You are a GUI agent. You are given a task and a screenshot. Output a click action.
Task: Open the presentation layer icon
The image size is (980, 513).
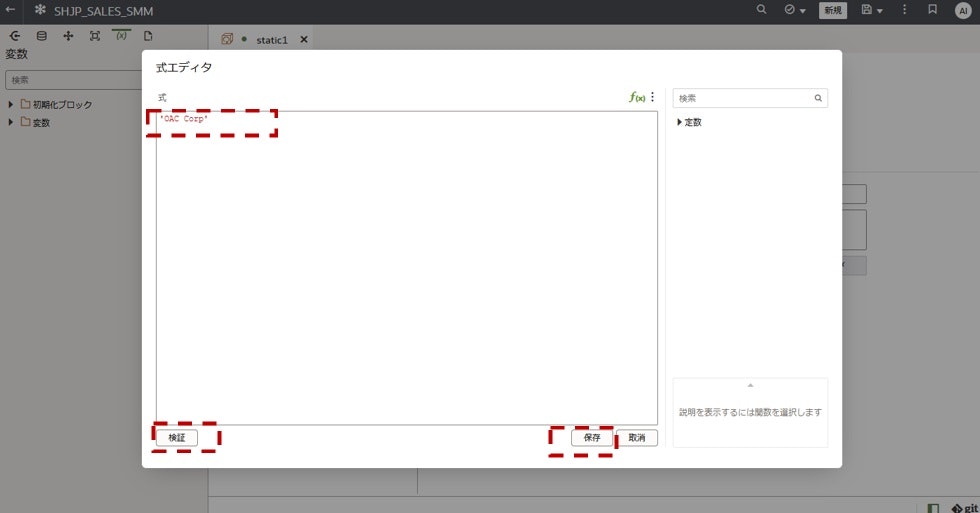(94, 36)
